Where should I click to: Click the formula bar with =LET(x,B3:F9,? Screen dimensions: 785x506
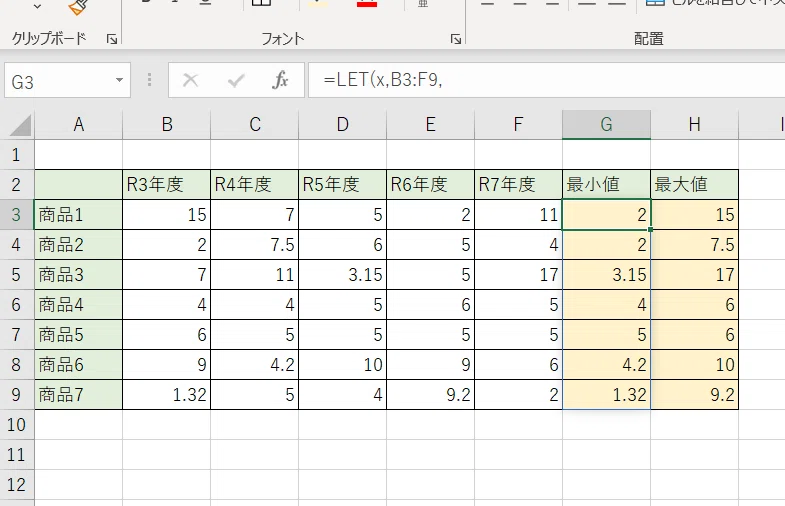click(x=547, y=80)
